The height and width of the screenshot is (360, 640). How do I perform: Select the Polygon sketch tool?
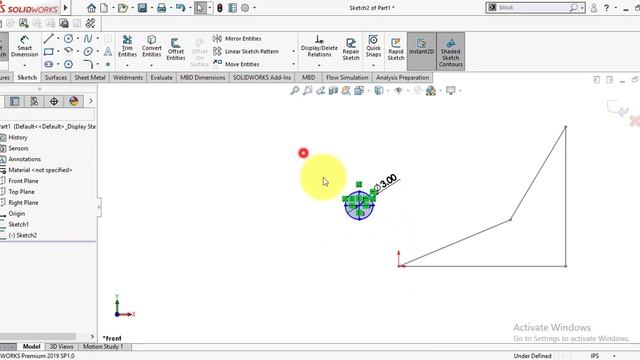69,64
